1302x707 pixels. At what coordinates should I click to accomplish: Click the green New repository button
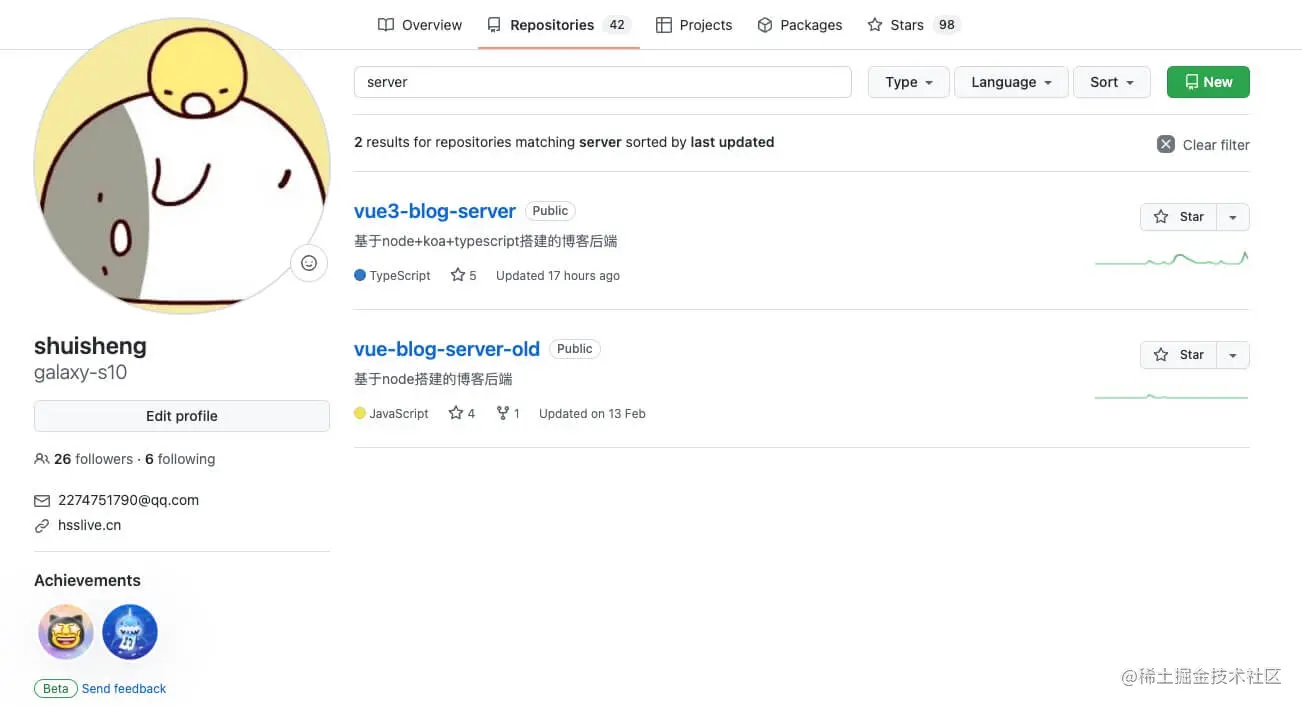point(1208,82)
